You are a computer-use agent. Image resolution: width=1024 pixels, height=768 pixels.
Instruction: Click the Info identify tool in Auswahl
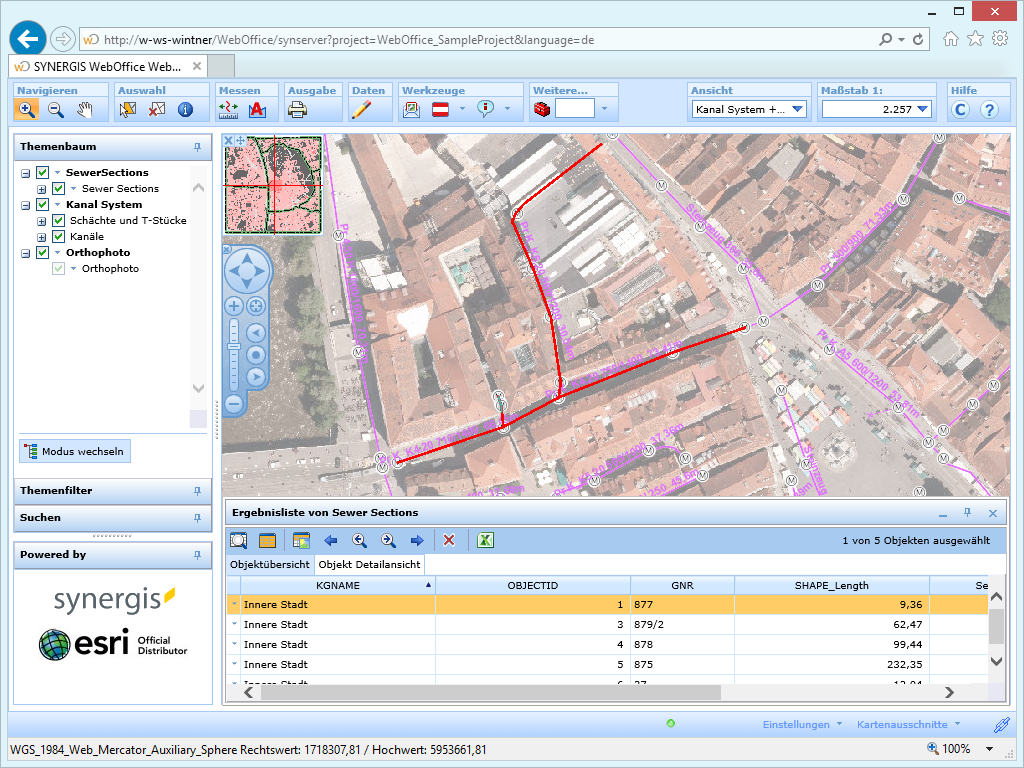point(184,109)
